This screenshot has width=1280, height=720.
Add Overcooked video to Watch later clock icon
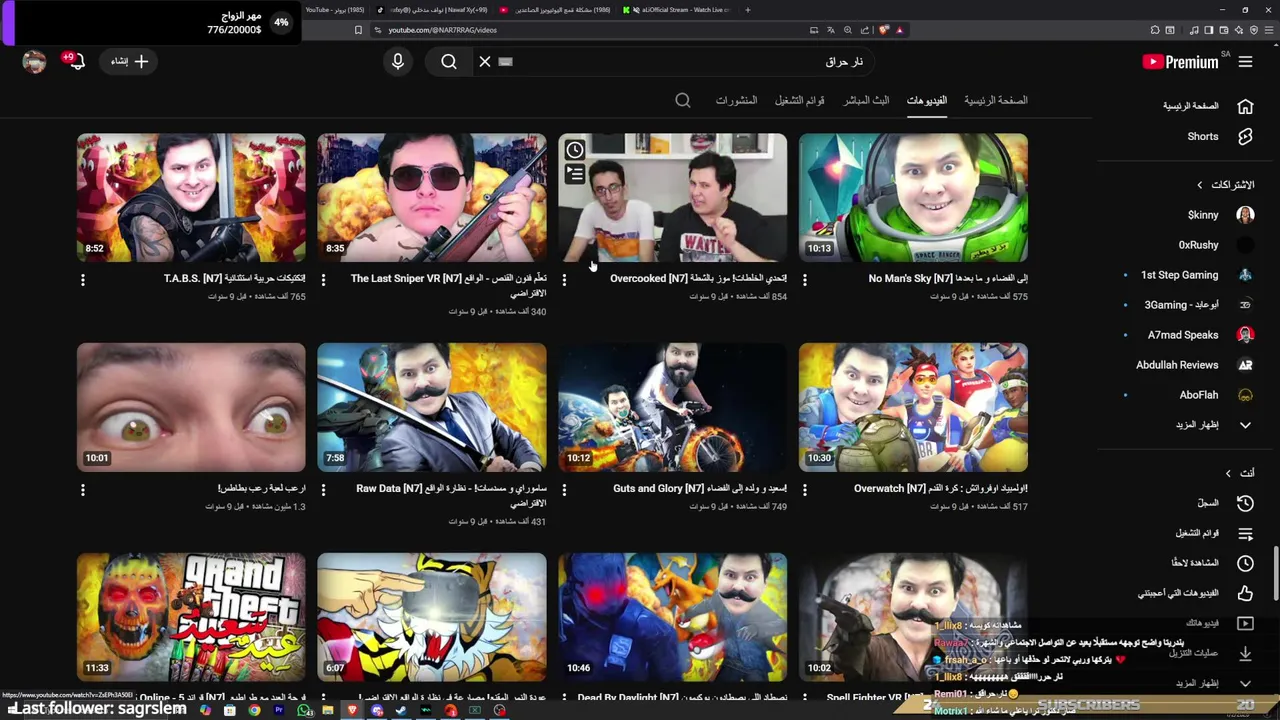[575, 151]
